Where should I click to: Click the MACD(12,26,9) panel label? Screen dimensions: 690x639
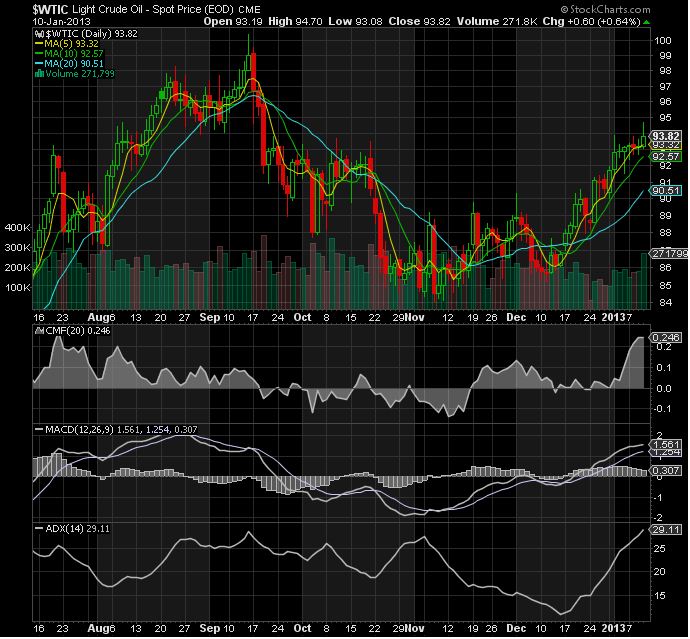(121, 430)
